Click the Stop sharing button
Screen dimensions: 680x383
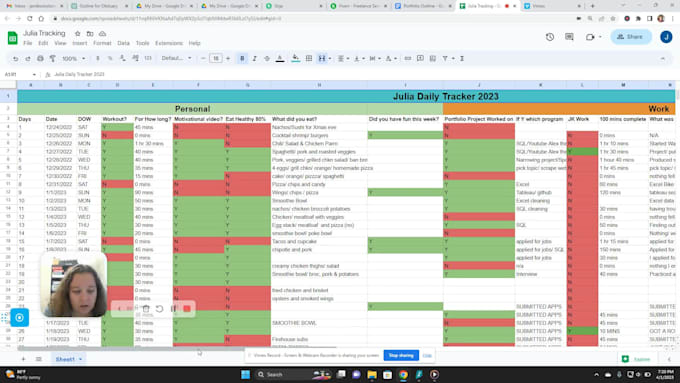click(401, 356)
